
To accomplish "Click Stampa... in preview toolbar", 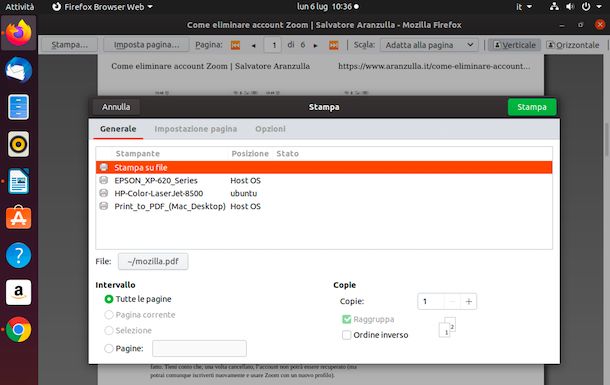I will (70, 45).
